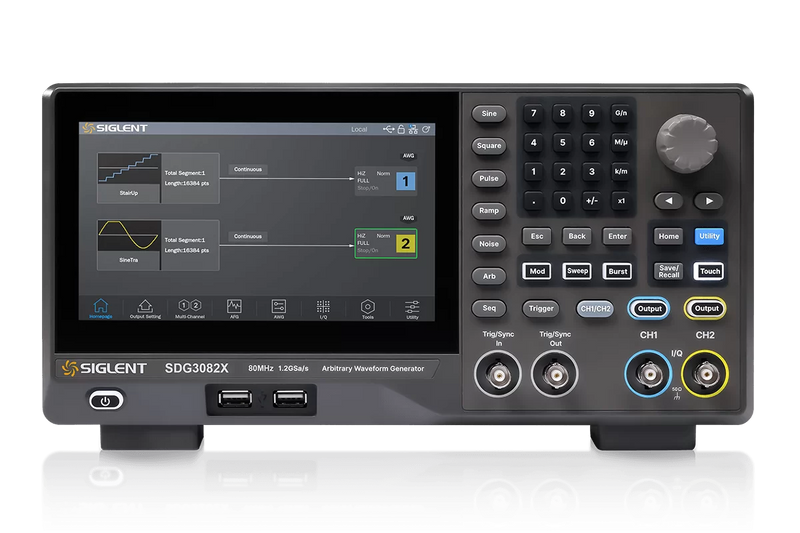This screenshot has width=800, height=533.
Task: Click the rotary adjustment knob
Action: click(x=687, y=144)
